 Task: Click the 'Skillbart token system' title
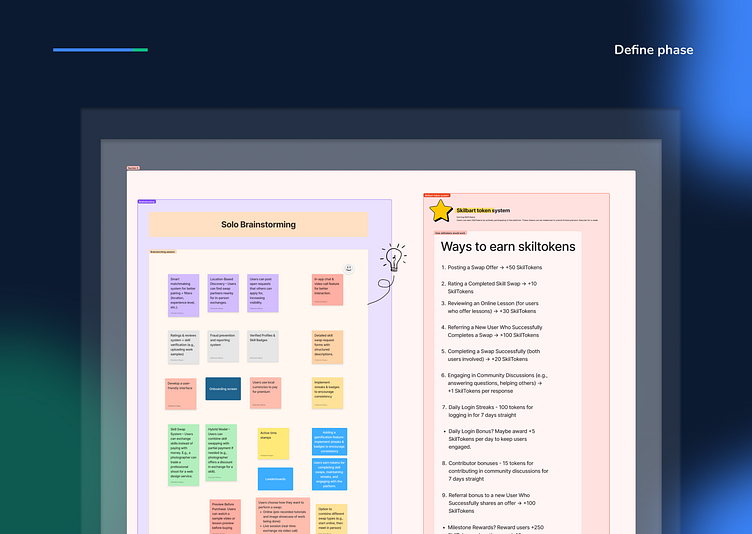click(x=483, y=210)
